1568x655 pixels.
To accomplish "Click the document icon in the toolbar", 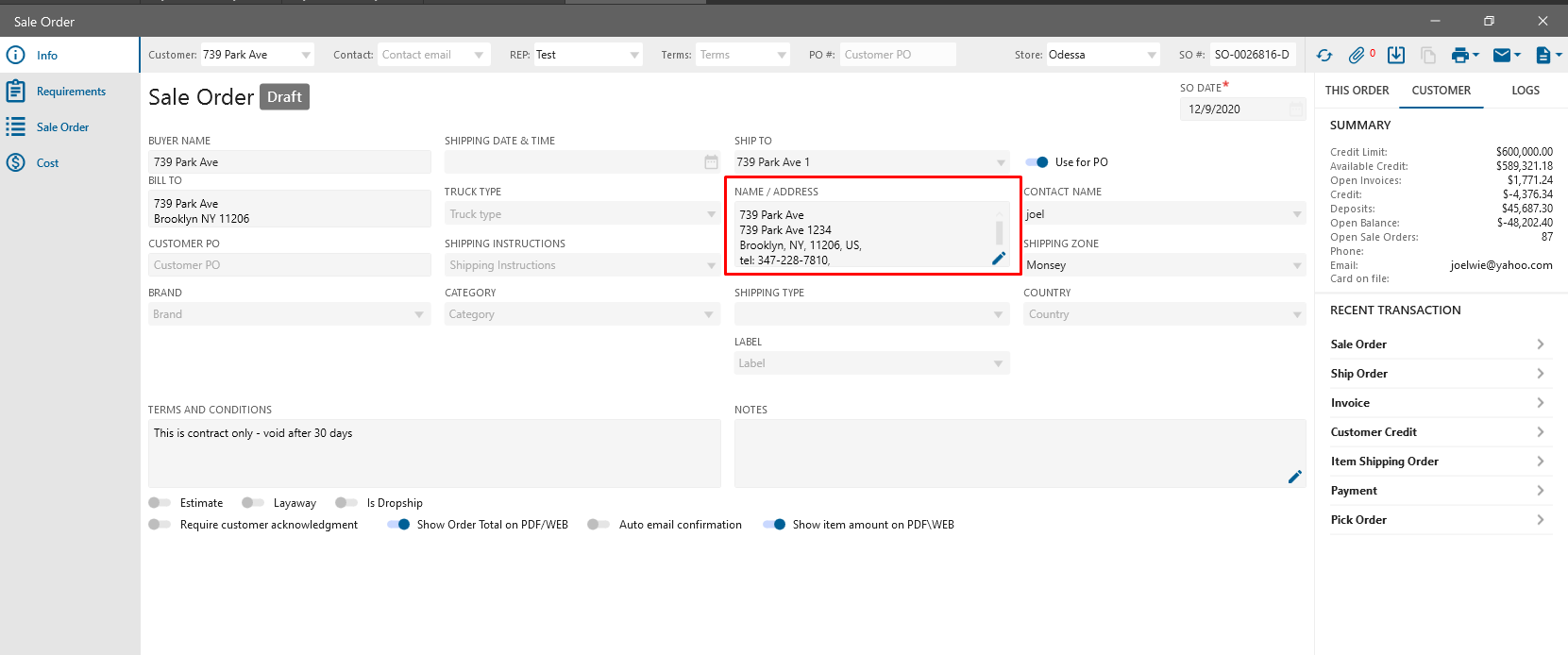I will (1543, 56).
